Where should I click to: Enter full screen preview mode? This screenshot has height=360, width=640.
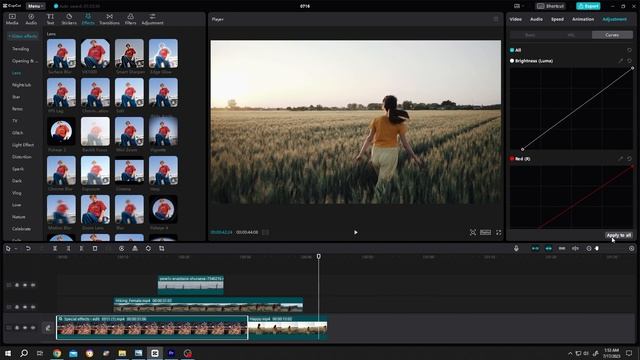(x=498, y=232)
